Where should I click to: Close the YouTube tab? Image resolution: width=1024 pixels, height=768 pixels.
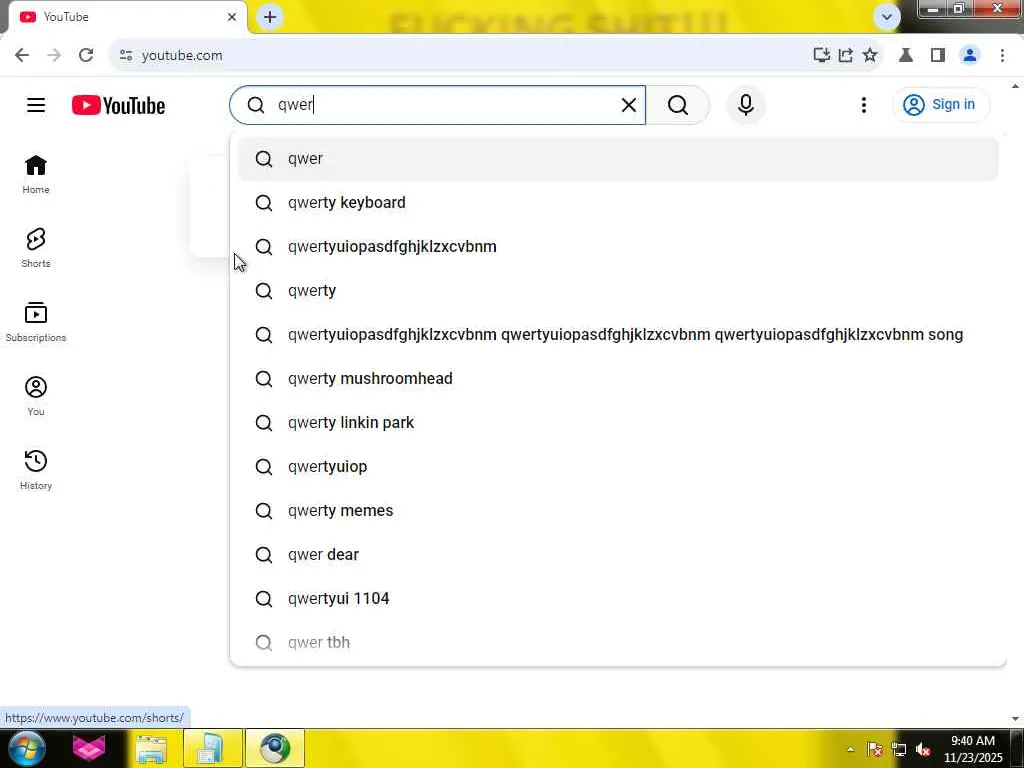coord(232,17)
